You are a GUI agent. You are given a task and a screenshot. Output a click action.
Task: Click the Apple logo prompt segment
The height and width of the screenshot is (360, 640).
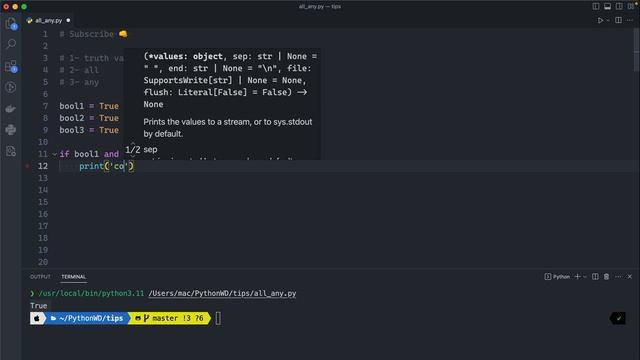pyautogui.click(x=37, y=318)
